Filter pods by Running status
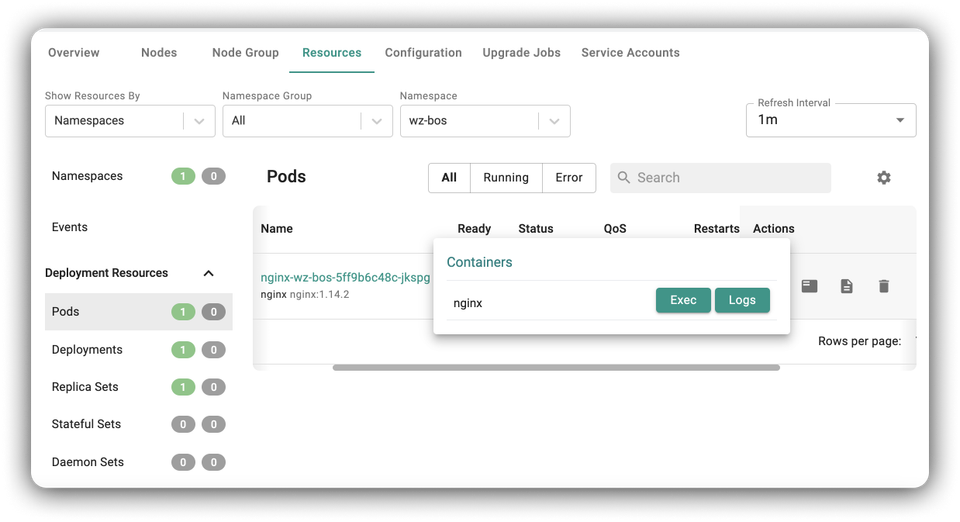 [505, 178]
